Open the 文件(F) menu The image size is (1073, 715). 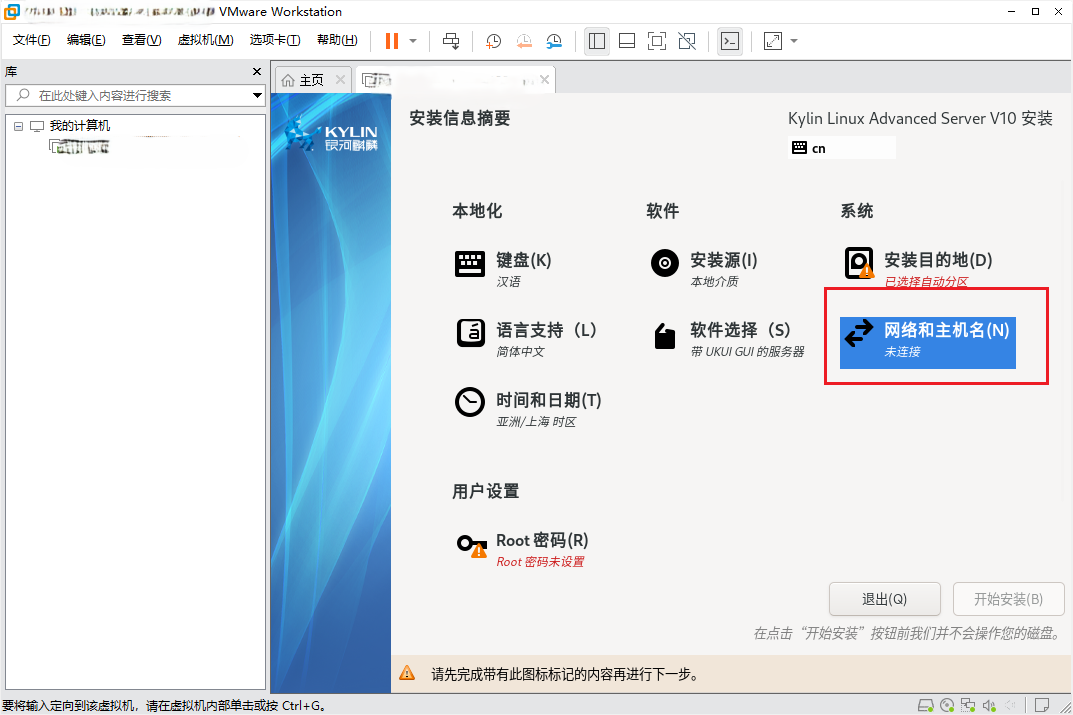[x=31, y=40]
